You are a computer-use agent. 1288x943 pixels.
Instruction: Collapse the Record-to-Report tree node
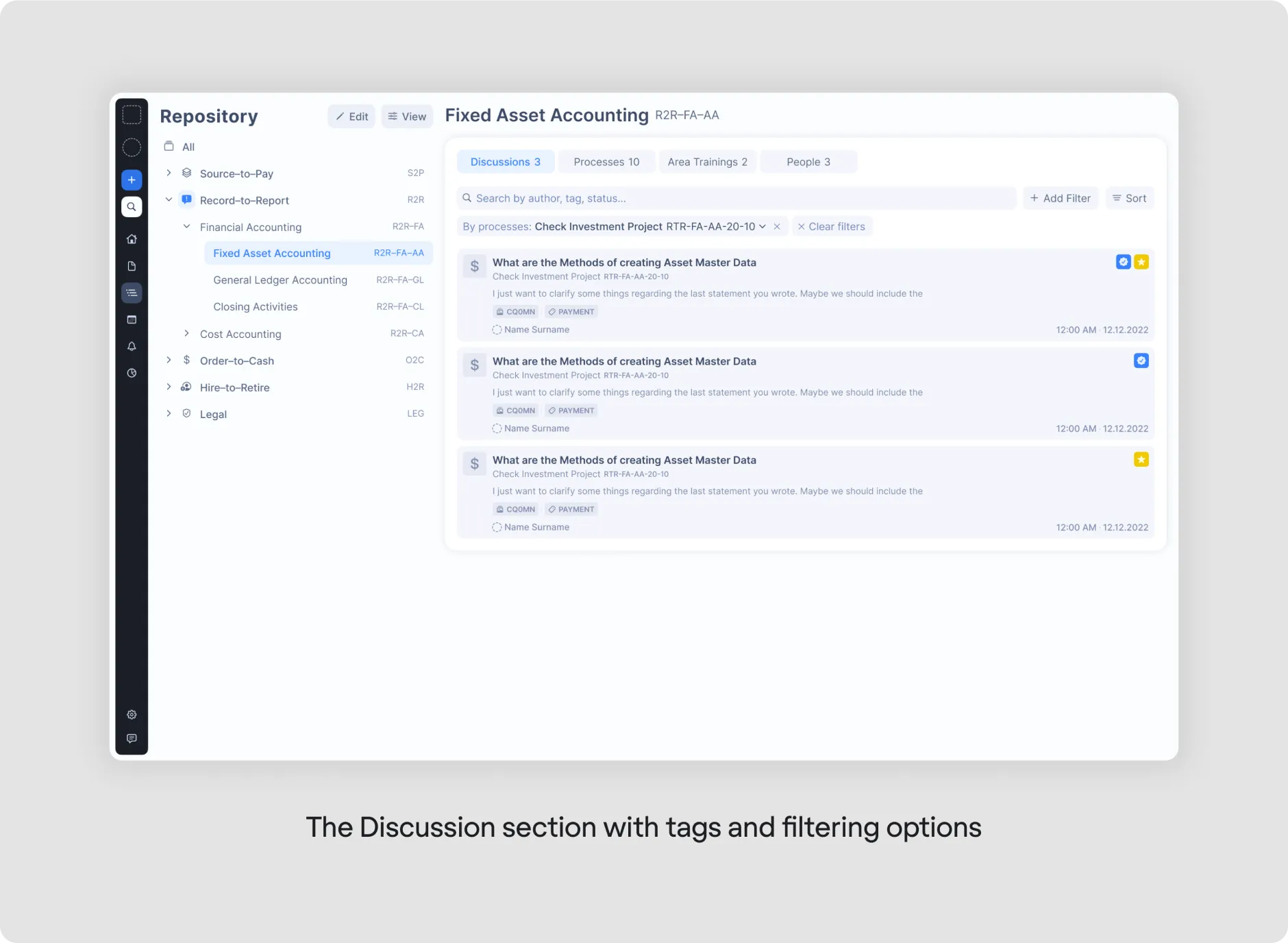click(169, 199)
